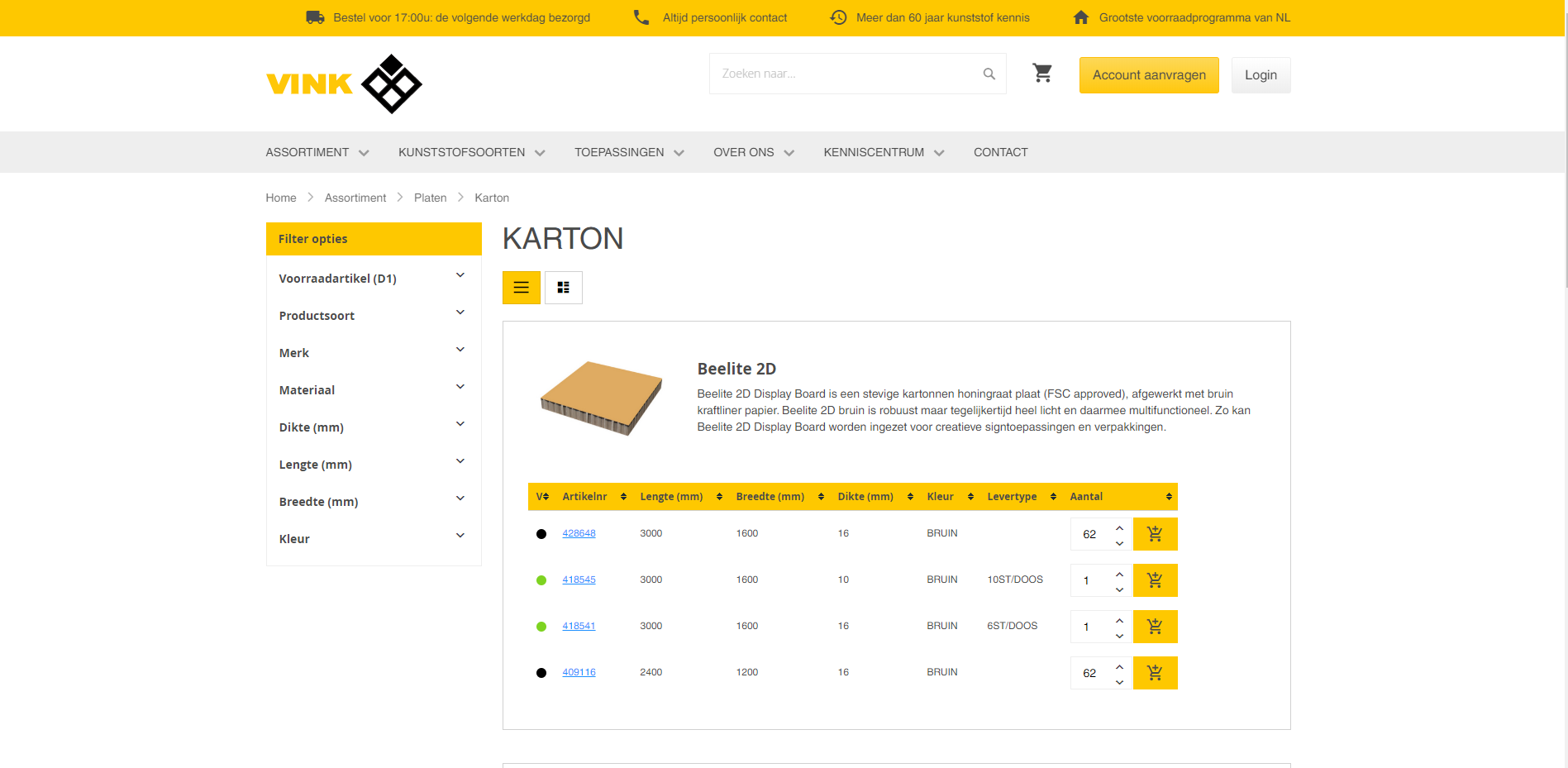Sort table by Lengte (mm) column
Screen dimensions: 1568x768
tap(681, 497)
